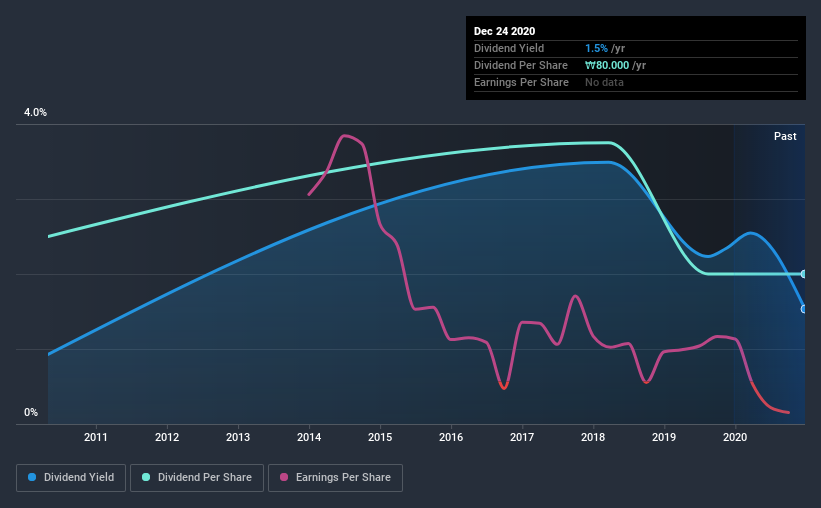Click the teal Dividend Per Share endpoint marker

click(x=803, y=274)
